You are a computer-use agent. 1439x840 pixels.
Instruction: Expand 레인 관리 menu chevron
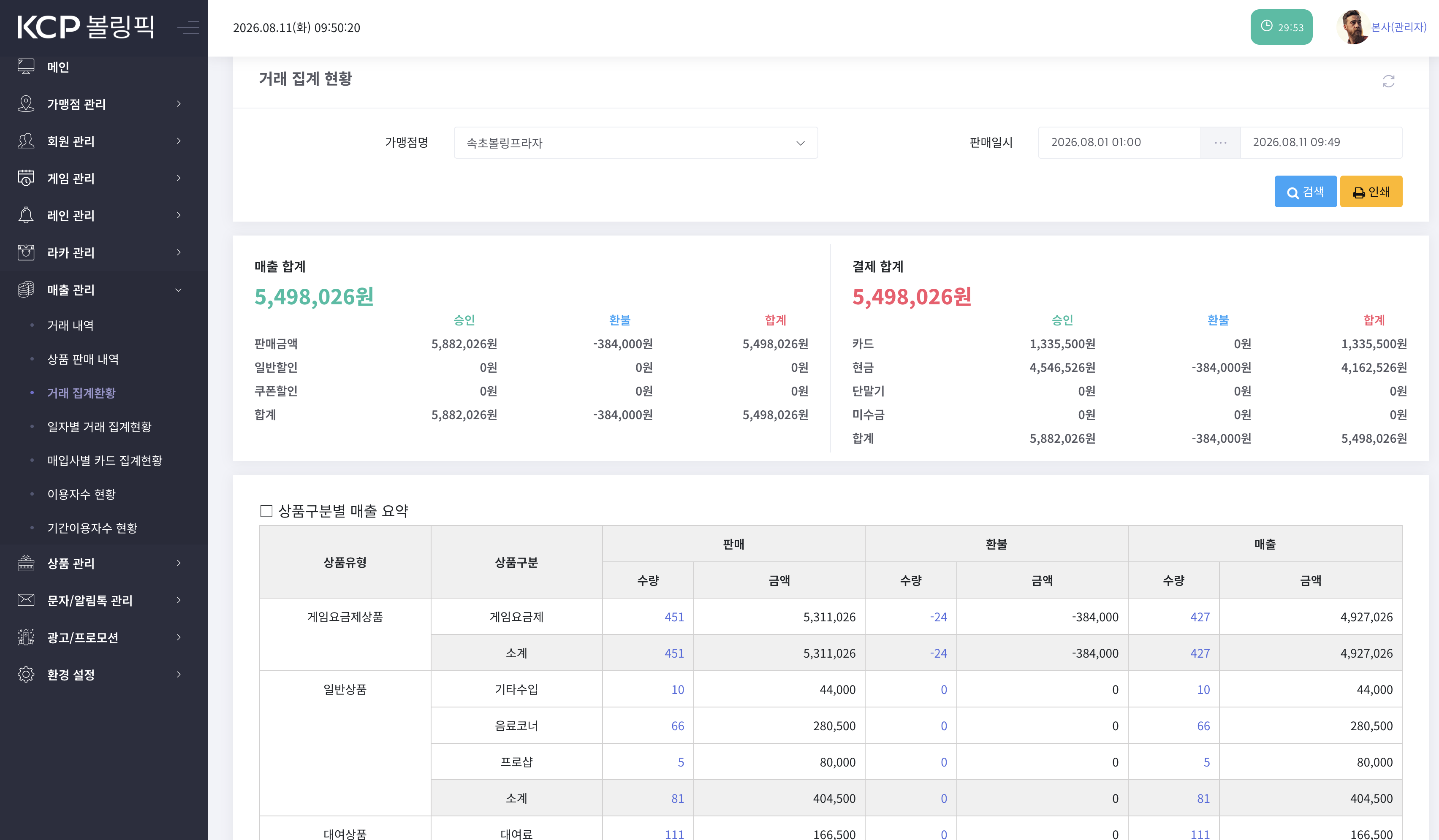coord(179,215)
